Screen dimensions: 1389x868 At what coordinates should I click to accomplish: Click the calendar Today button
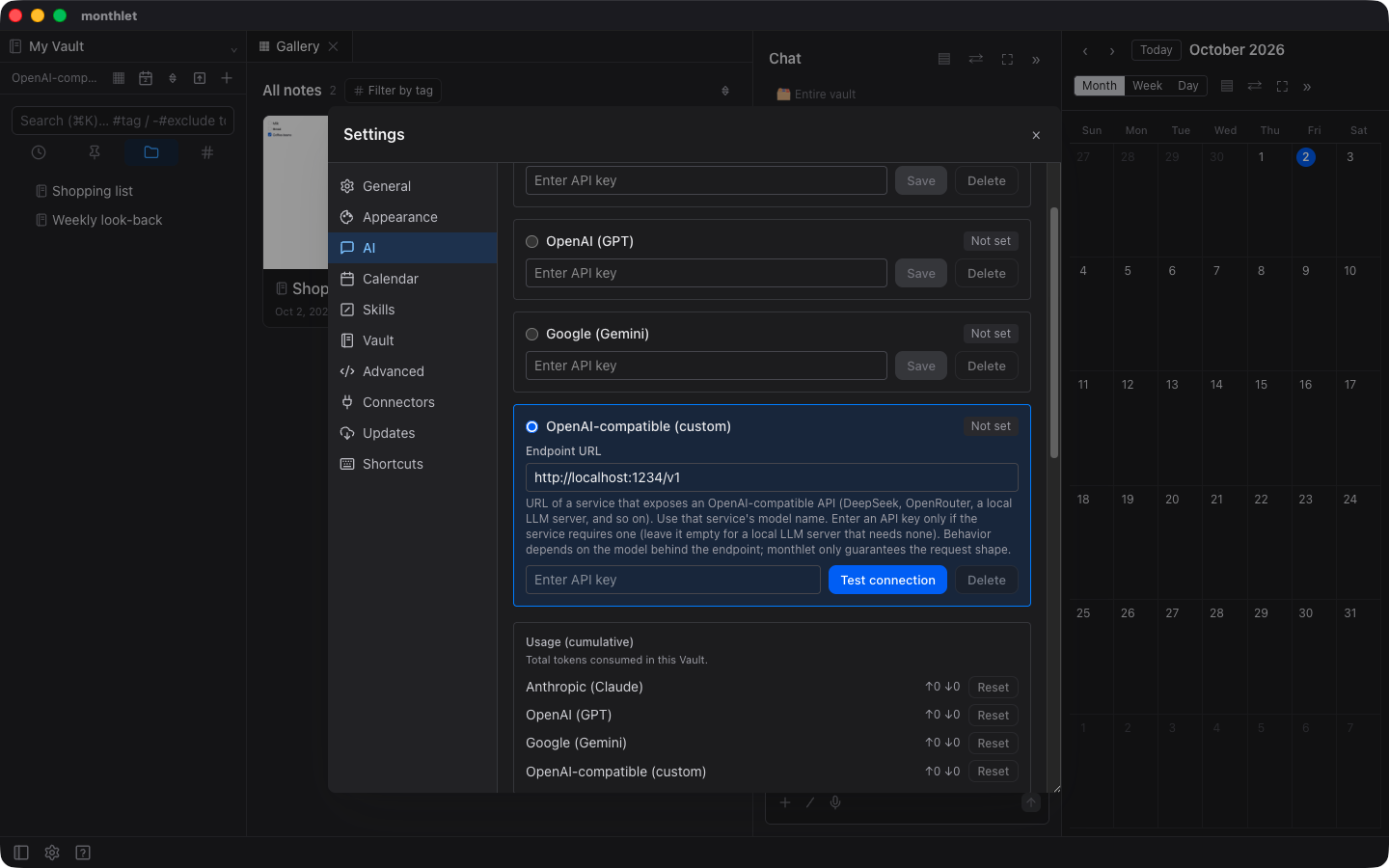pos(1157,50)
